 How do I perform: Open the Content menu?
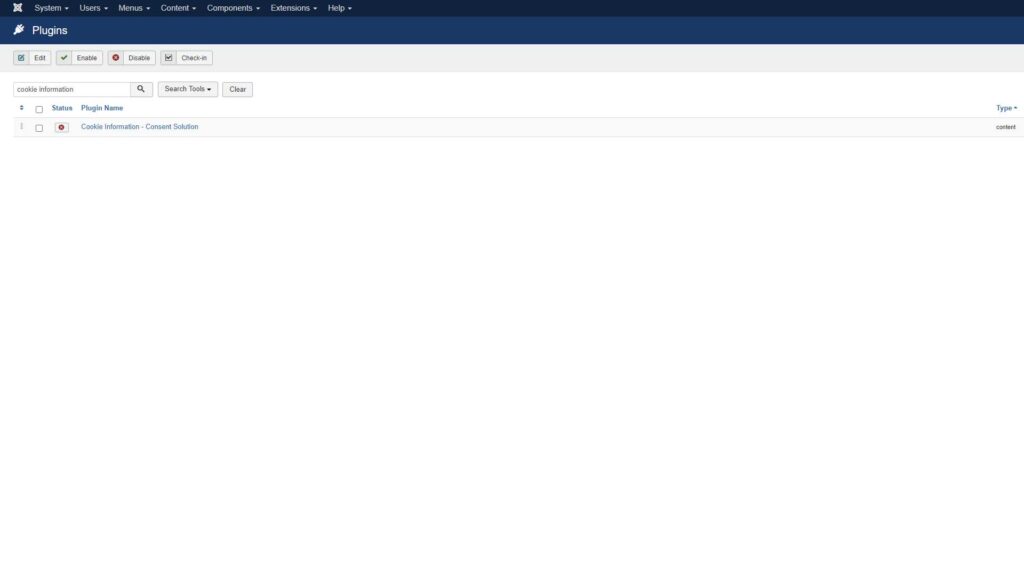pyautogui.click(x=178, y=8)
